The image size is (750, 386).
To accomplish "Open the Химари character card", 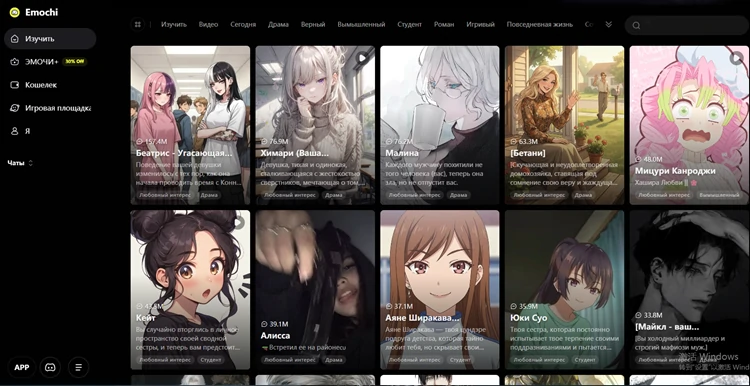I will pyautogui.click(x=315, y=125).
